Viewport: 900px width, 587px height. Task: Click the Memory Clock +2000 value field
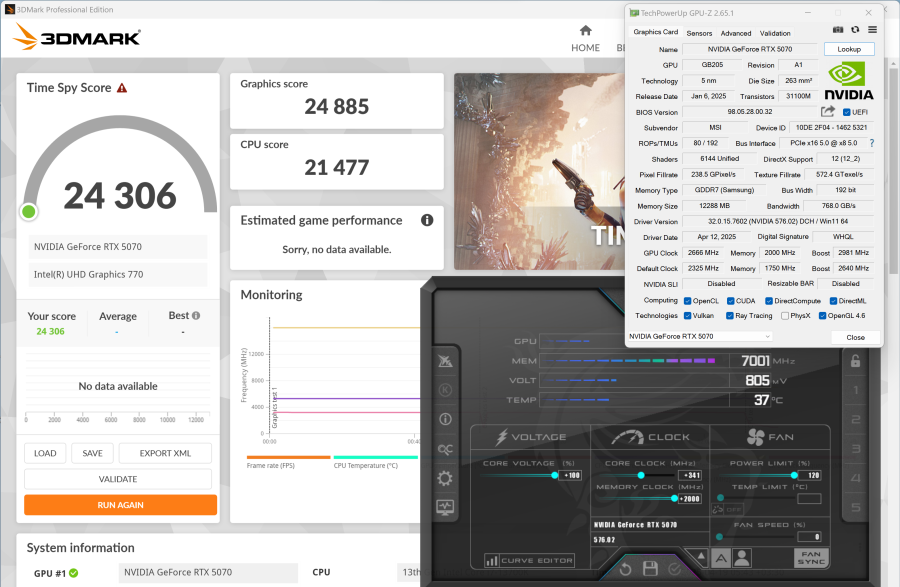click(x=690, y=499)
